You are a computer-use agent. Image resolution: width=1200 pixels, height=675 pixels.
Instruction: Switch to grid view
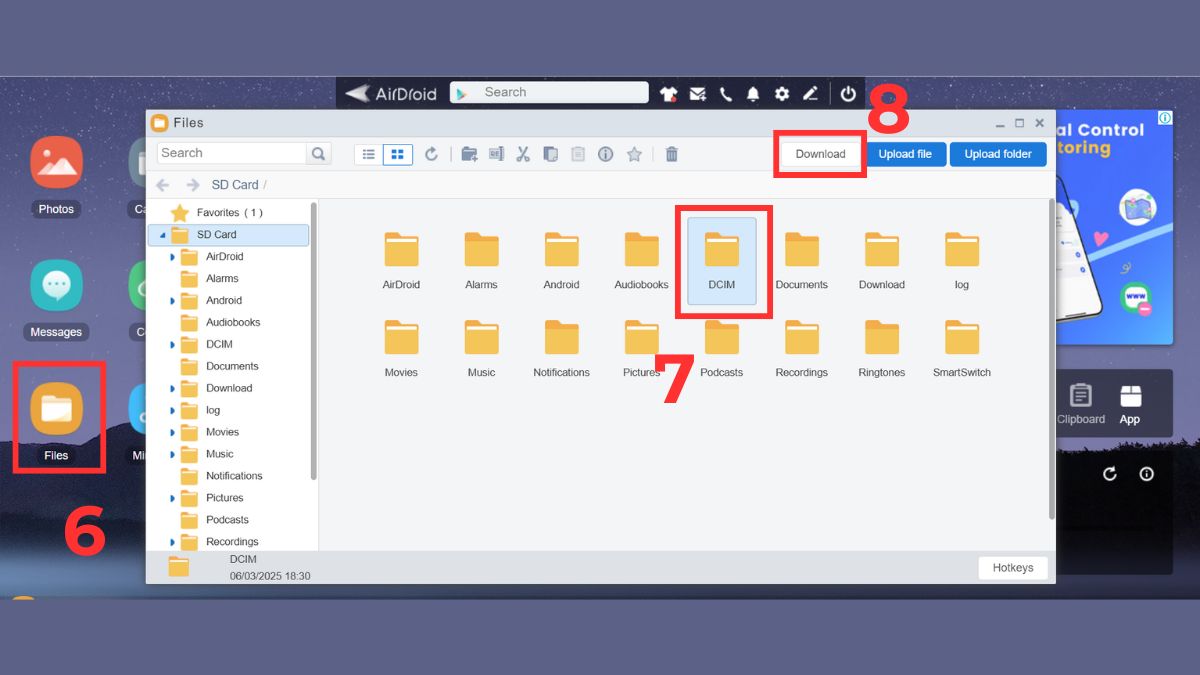pyautogui.click(x=398, y=154)
